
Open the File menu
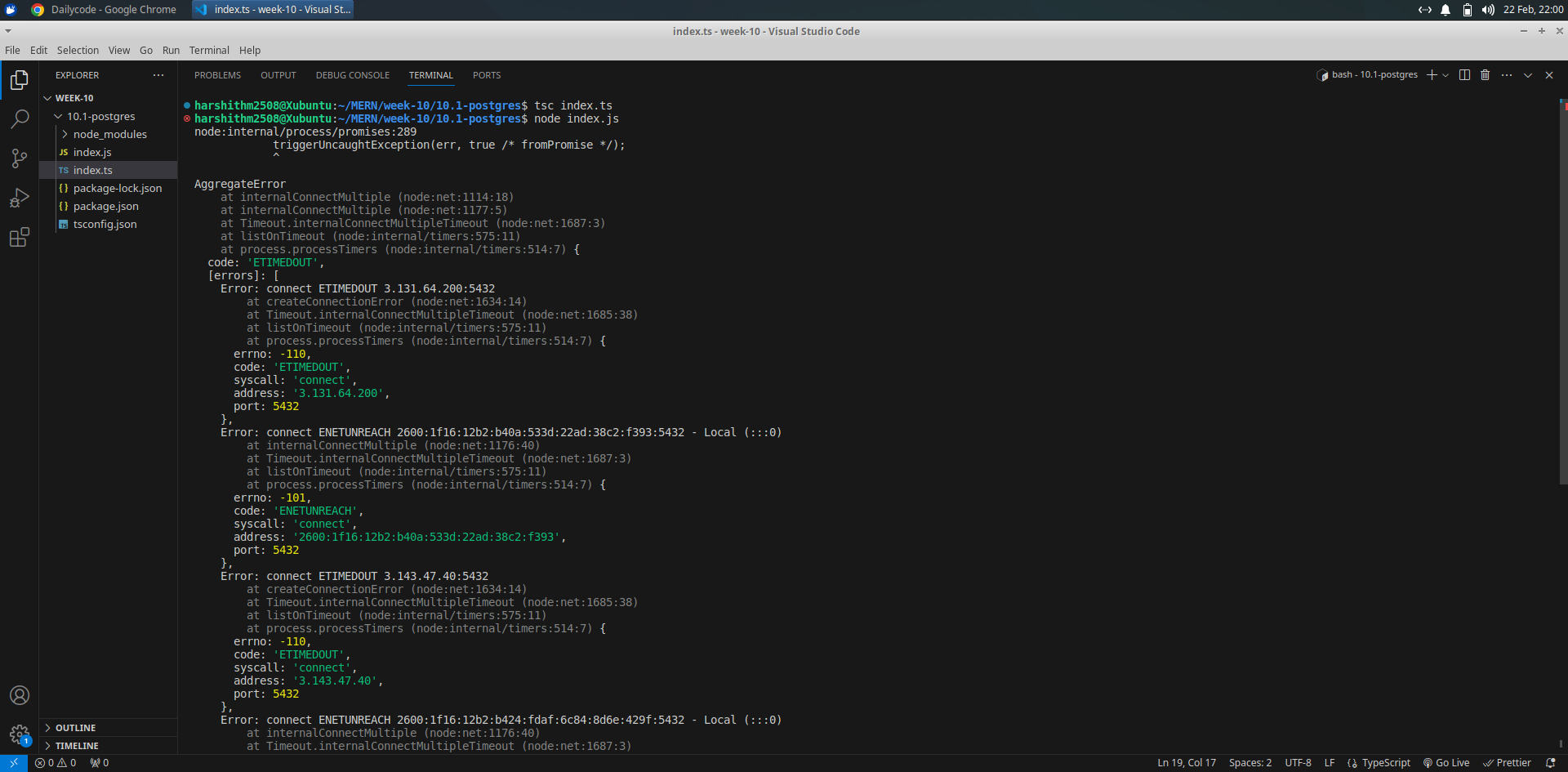[x=12, y=51]
